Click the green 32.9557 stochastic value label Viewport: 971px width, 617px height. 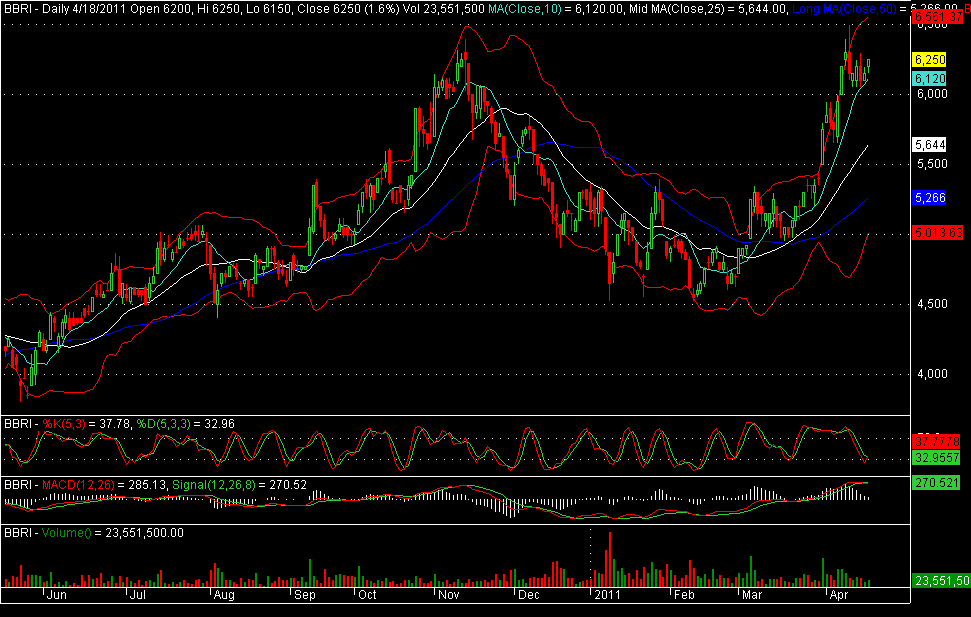pos(936,458)
